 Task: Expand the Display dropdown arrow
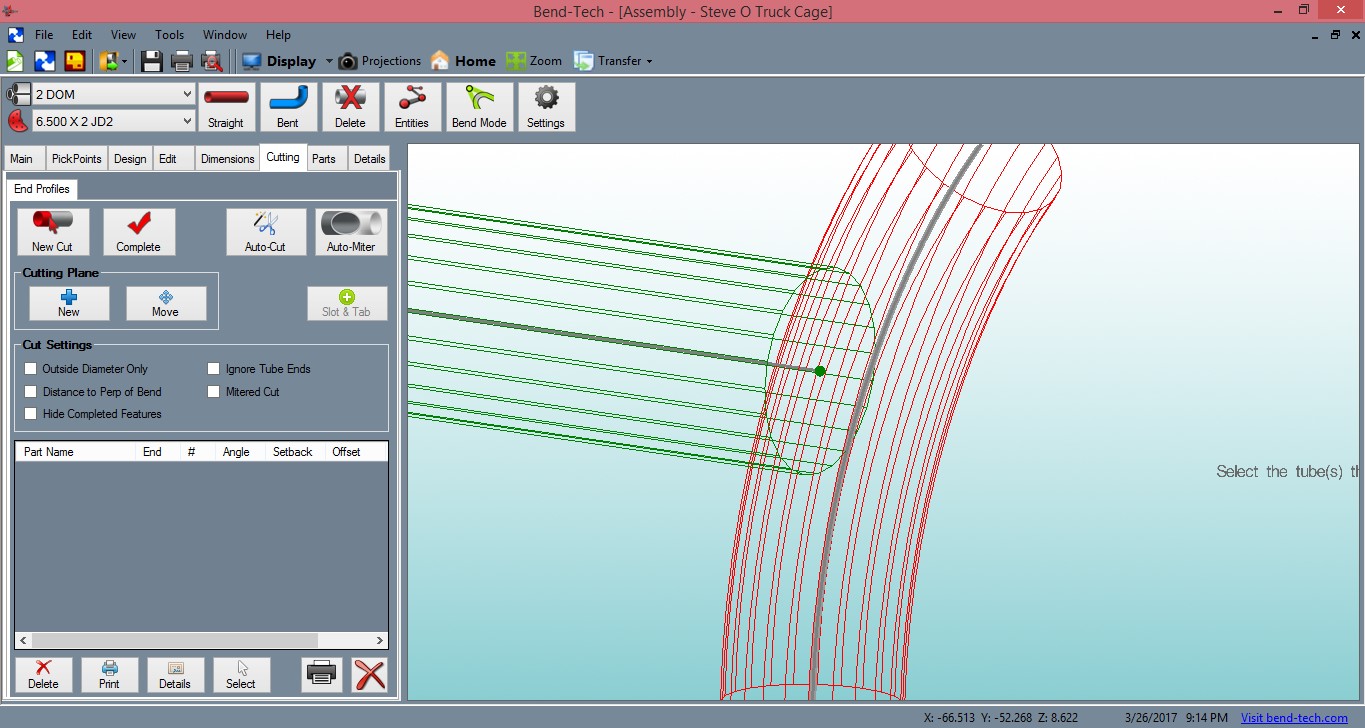point(329,62)
